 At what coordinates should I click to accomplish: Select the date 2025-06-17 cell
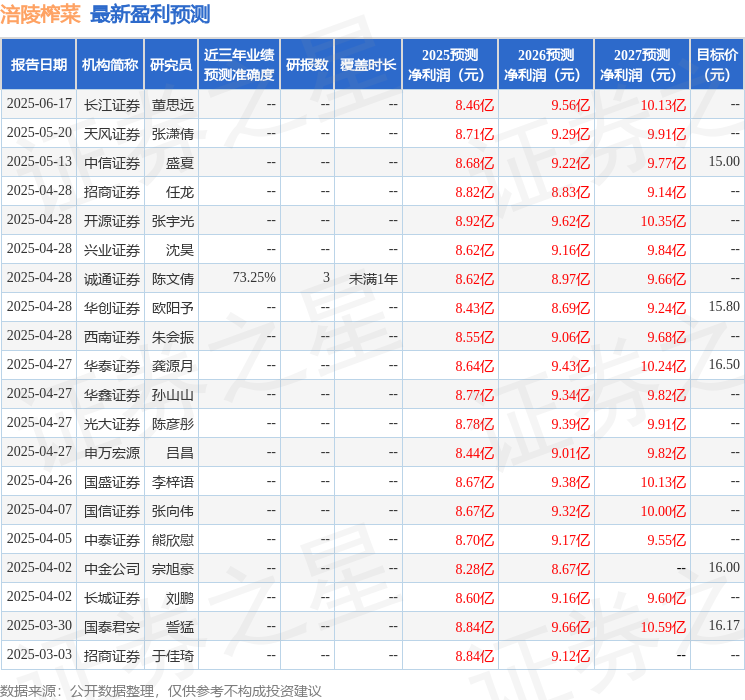(x=39, y=104)
